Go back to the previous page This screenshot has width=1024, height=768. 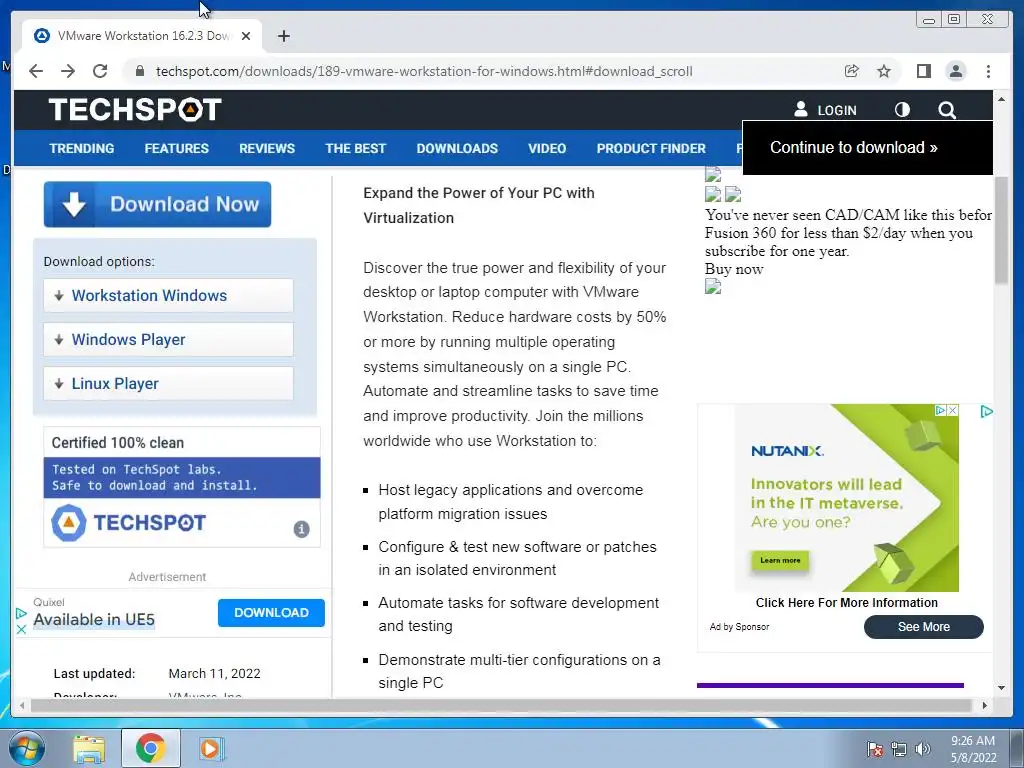point(36,71)
